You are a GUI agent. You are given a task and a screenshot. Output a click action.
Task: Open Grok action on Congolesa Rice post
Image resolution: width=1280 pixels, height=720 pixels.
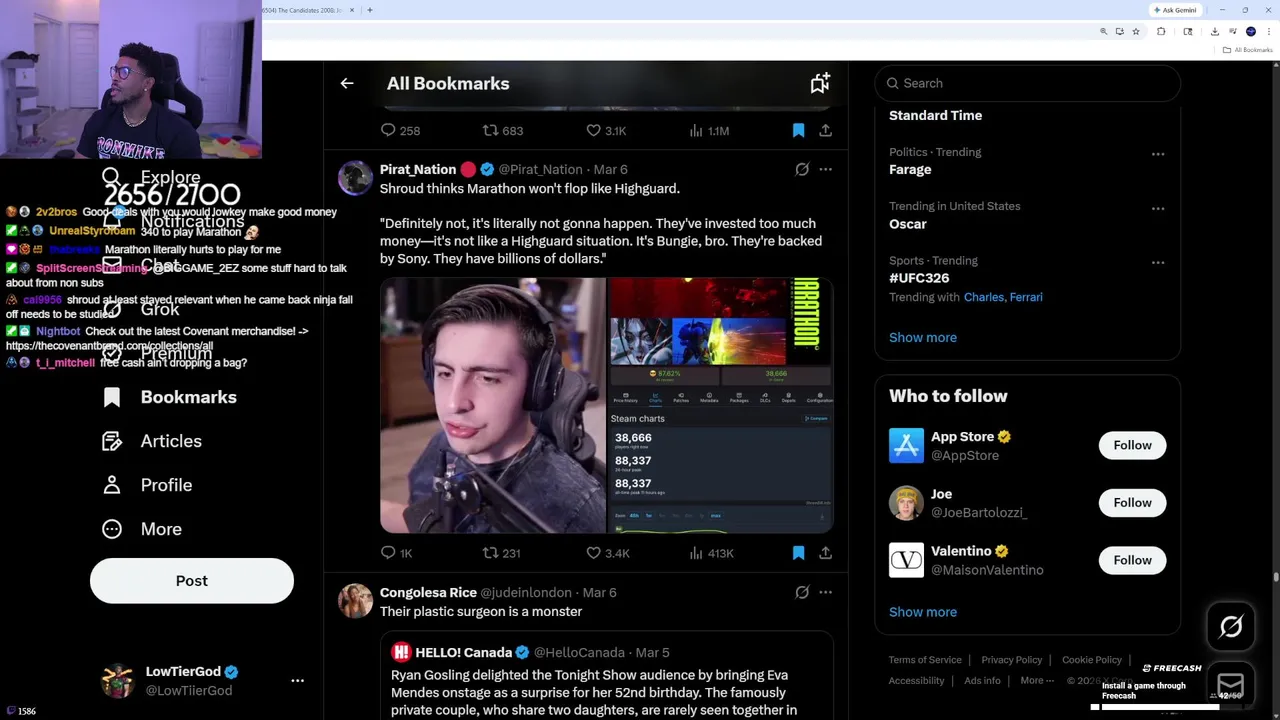point(802,593)
